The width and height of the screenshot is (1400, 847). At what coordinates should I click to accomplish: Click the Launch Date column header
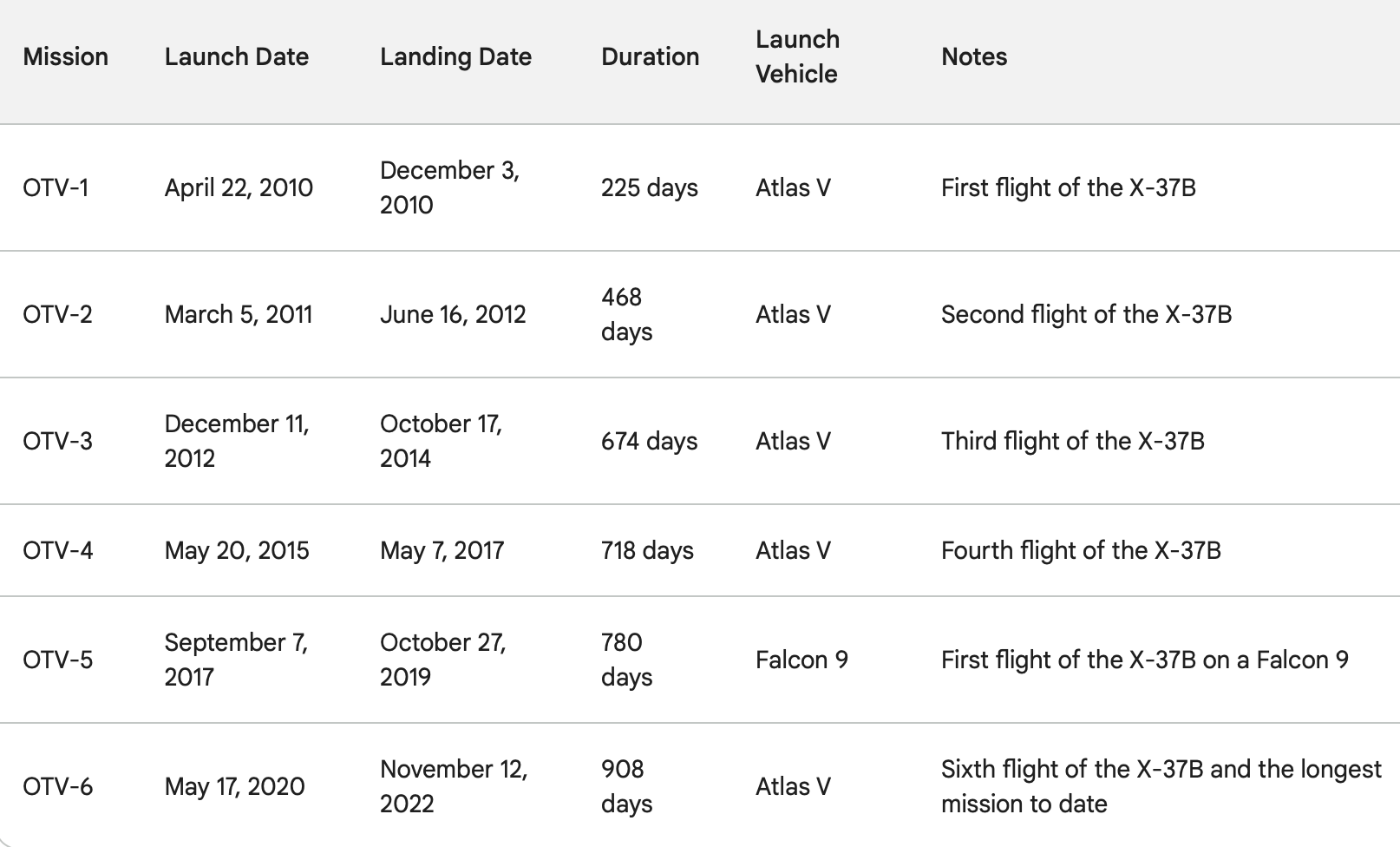tap(236, 57)
